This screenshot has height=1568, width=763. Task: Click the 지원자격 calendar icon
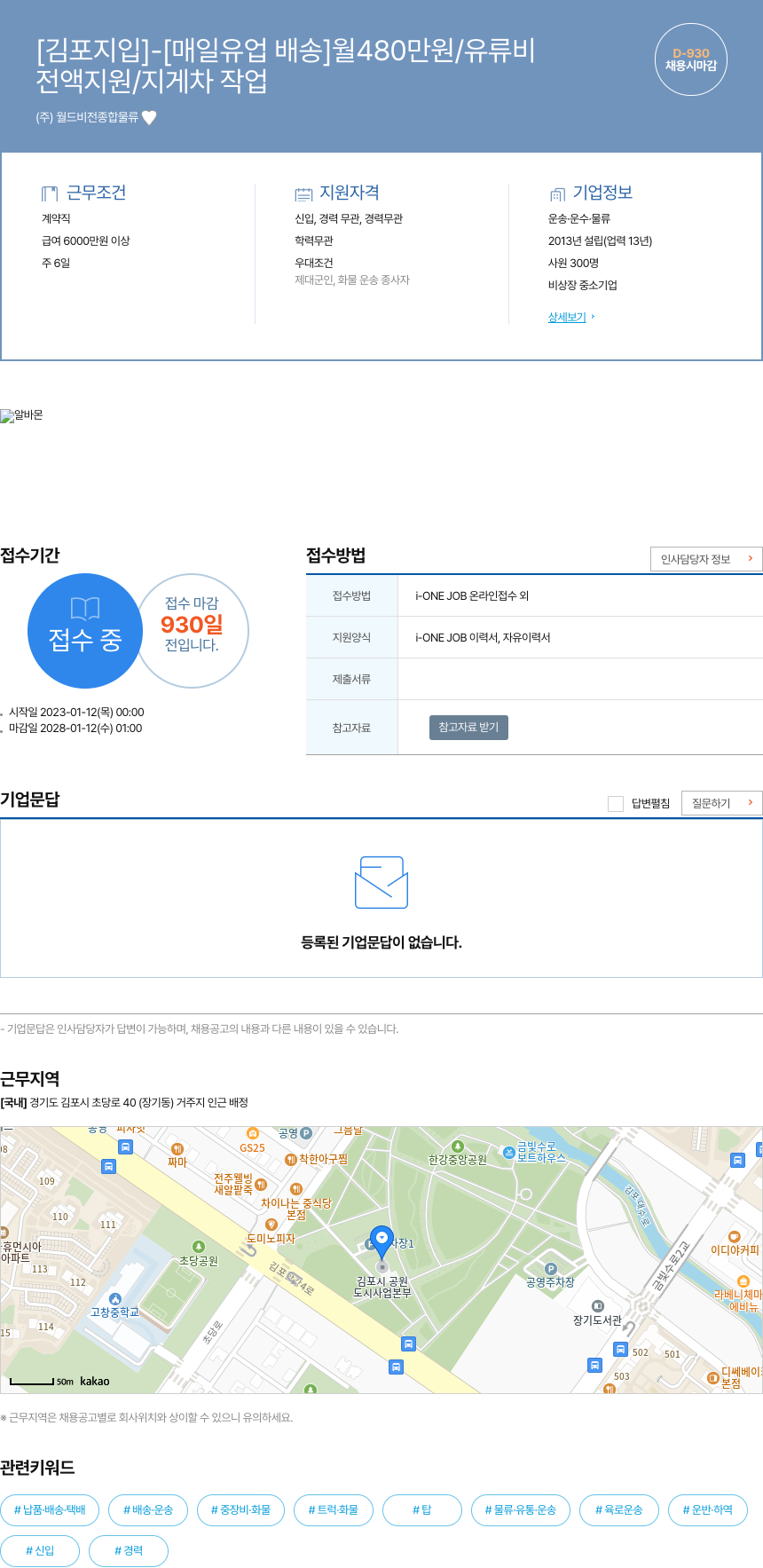[x=303, y=193]
